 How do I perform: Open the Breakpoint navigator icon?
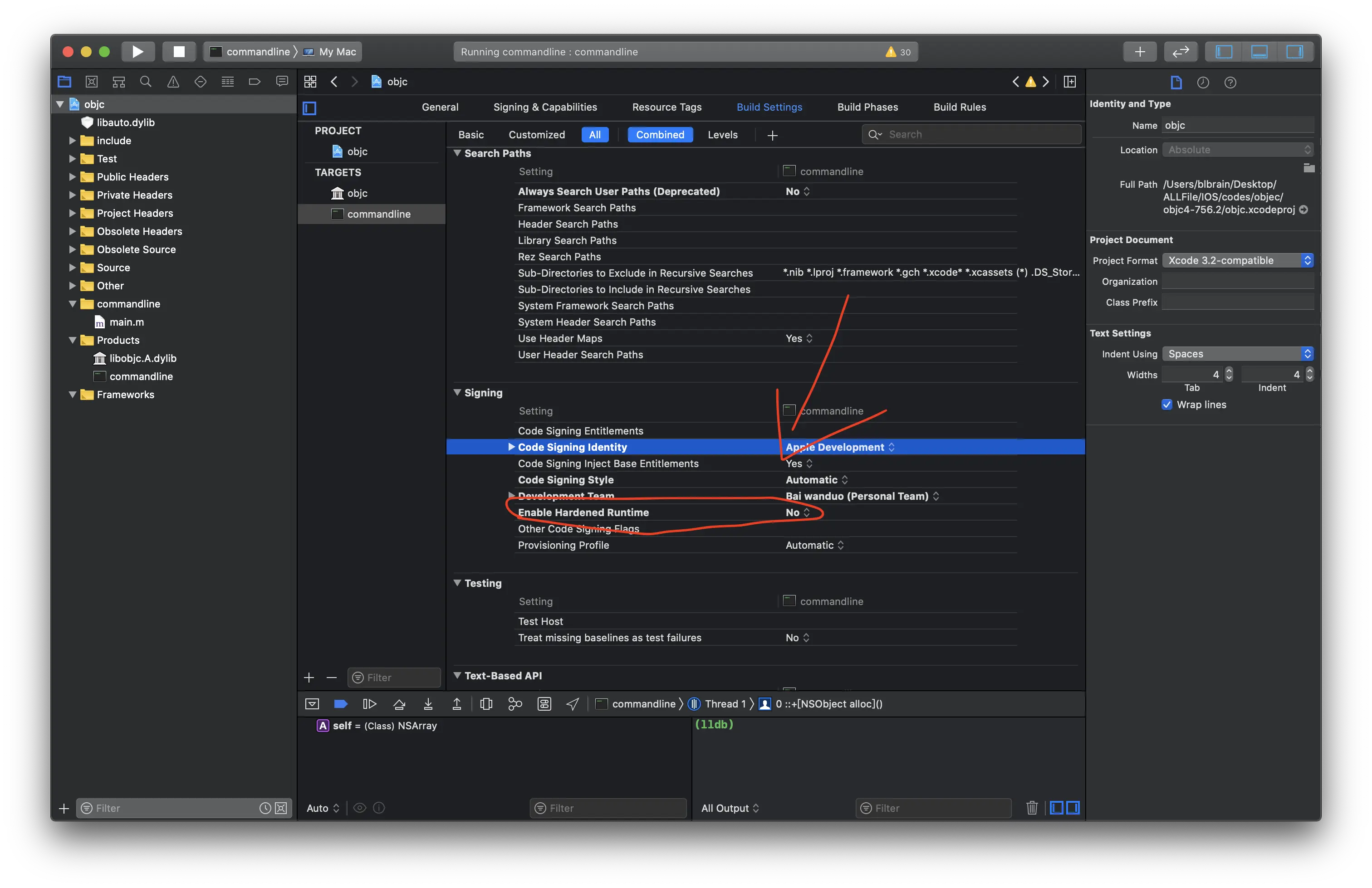254,82
